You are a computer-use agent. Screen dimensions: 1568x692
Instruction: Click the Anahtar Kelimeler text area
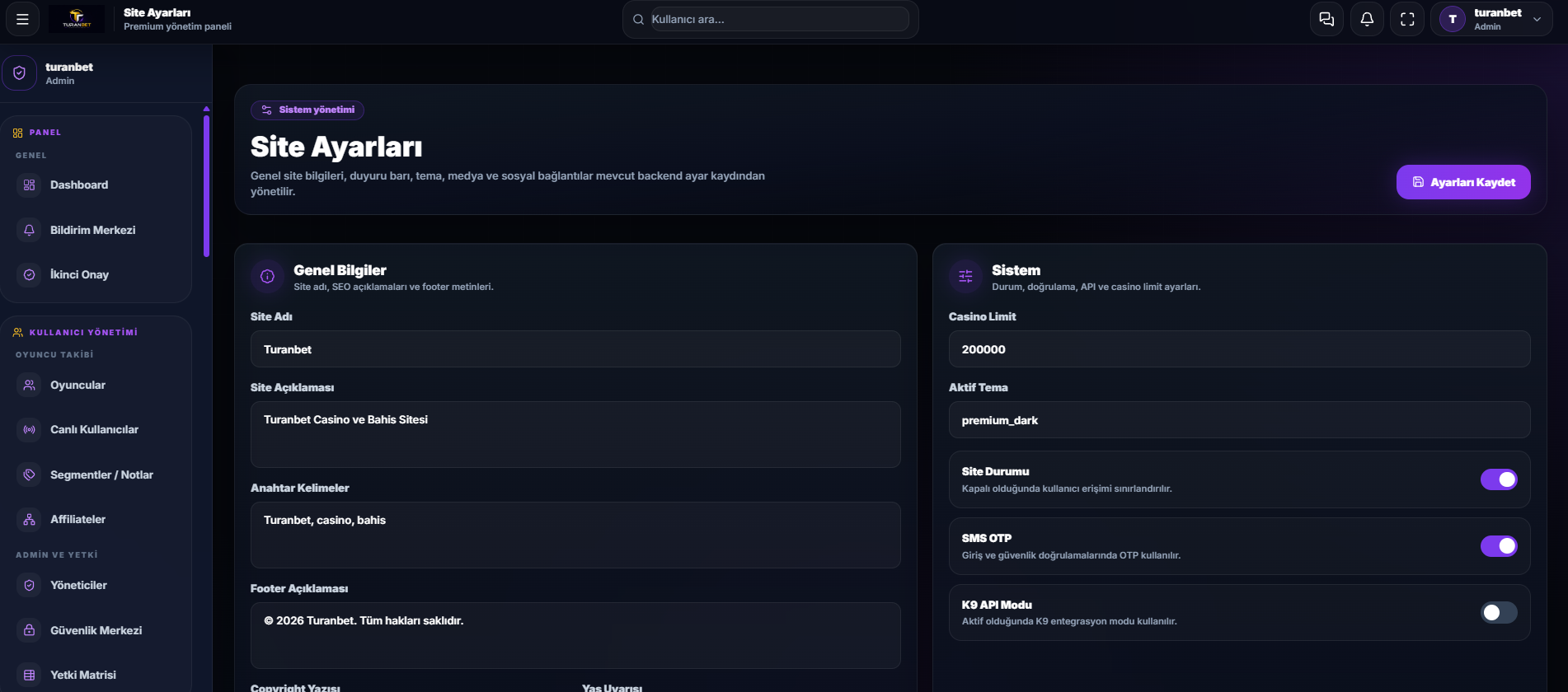(575, 535)
